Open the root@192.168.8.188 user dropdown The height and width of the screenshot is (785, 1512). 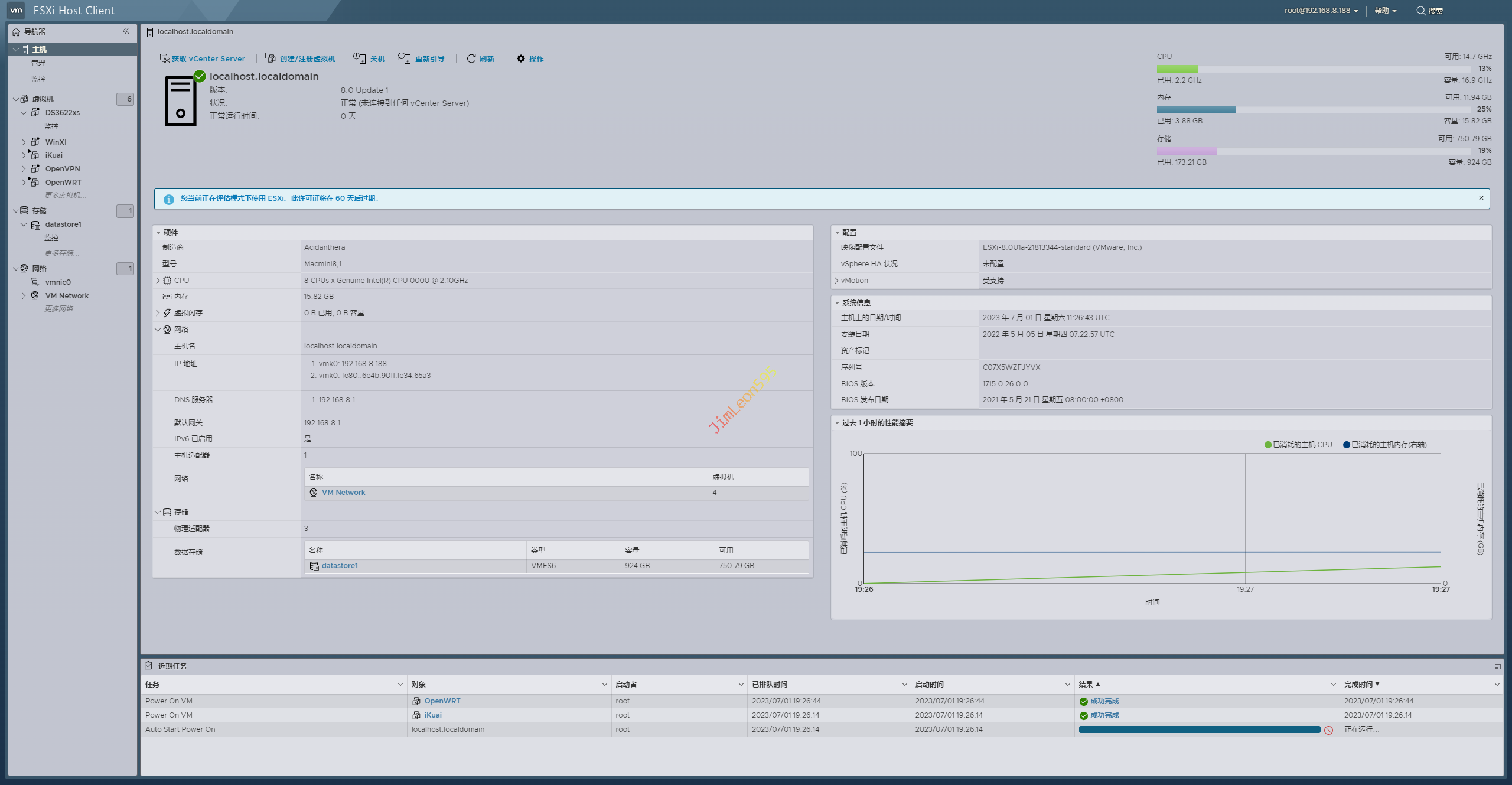point(1321,11)
